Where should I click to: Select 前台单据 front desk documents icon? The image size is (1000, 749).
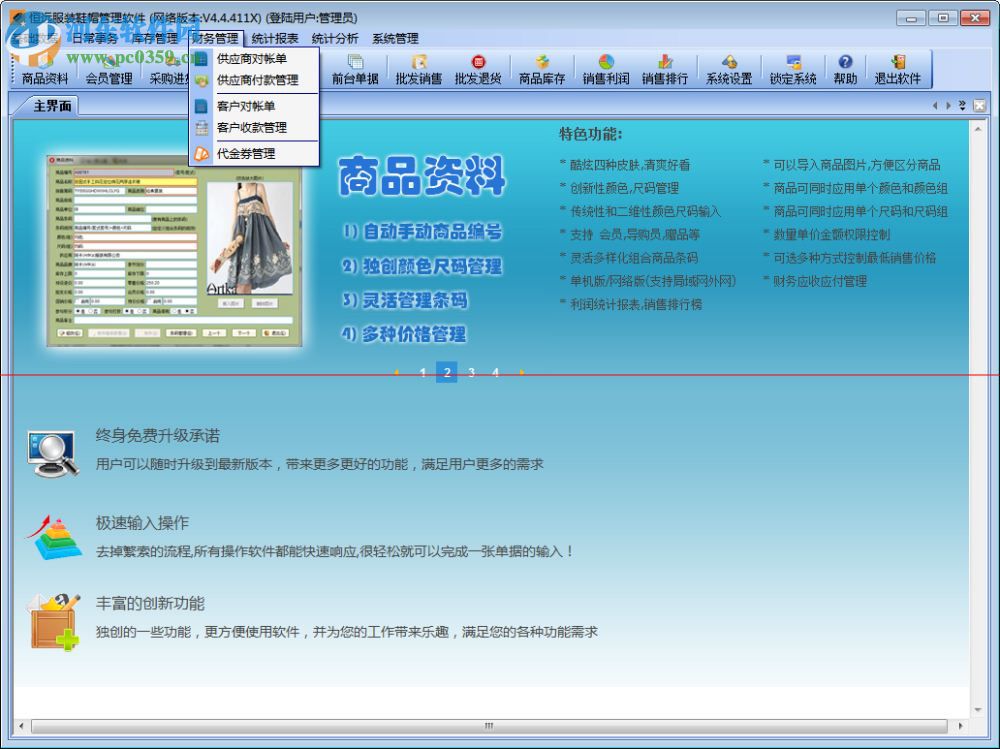tap(356, 72)
